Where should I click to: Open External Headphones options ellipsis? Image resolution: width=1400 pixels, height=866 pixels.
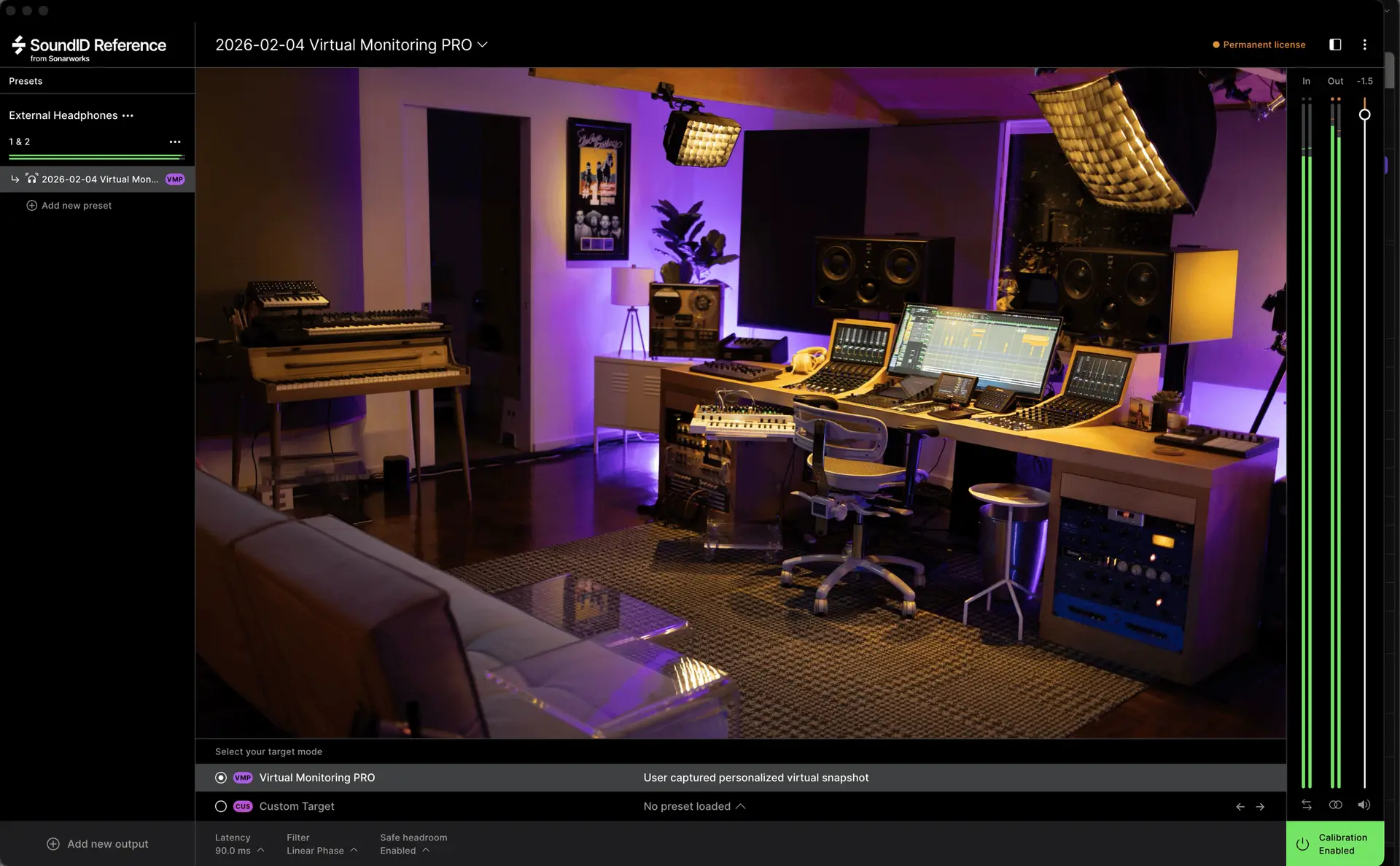(x=128, y=116)
